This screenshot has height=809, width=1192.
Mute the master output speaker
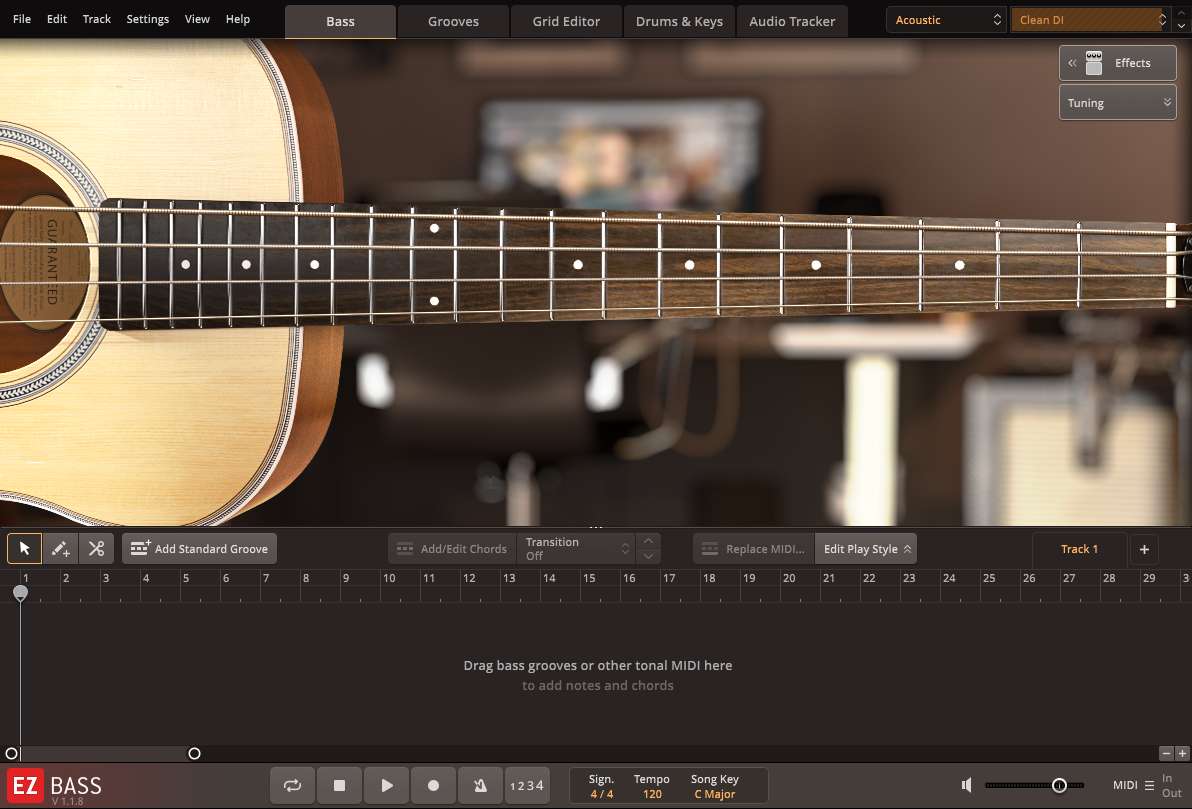click(966, 785)
